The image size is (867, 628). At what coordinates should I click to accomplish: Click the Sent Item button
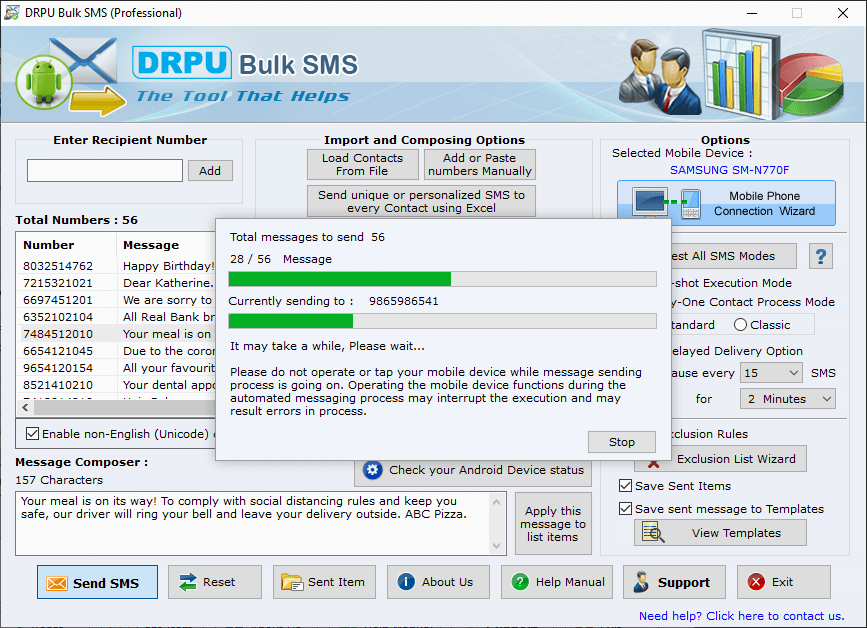tap(324, 582)
